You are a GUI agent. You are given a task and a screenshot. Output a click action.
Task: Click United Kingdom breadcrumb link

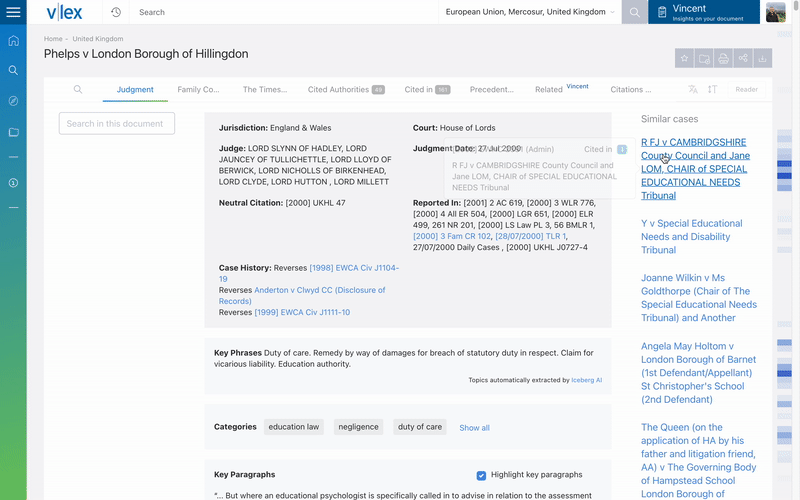click(97, 39)
